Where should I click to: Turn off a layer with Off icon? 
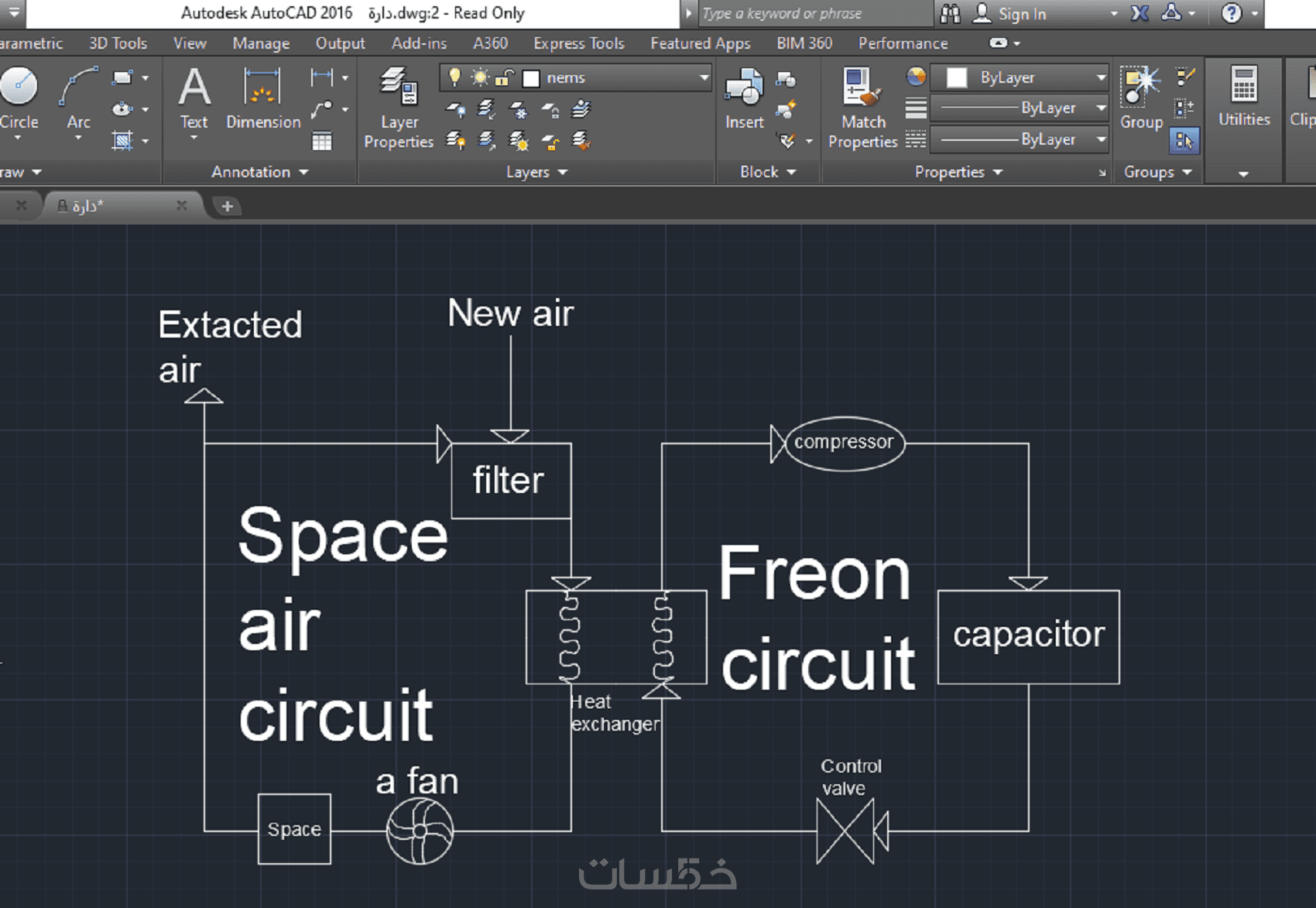tap(456, 110)
